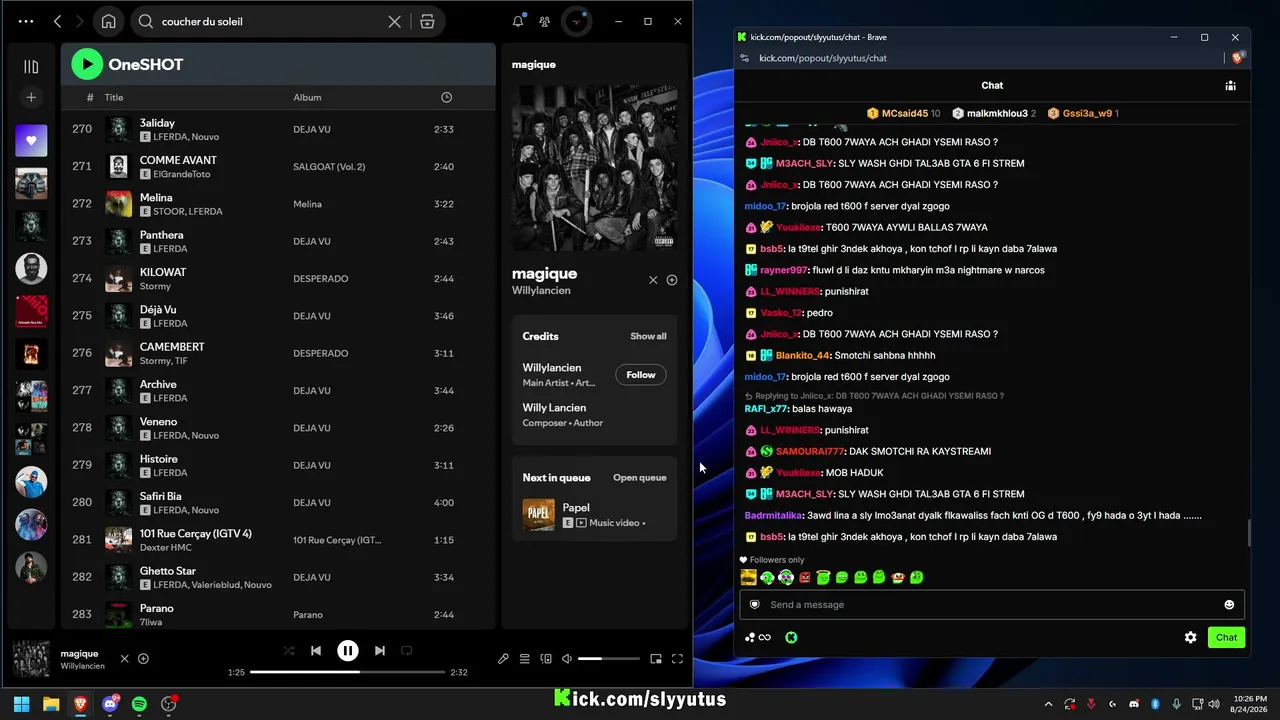Viewport: 1280px width, 720px height.
Task: Mute Spotify volume
Action: coord(567,659)
